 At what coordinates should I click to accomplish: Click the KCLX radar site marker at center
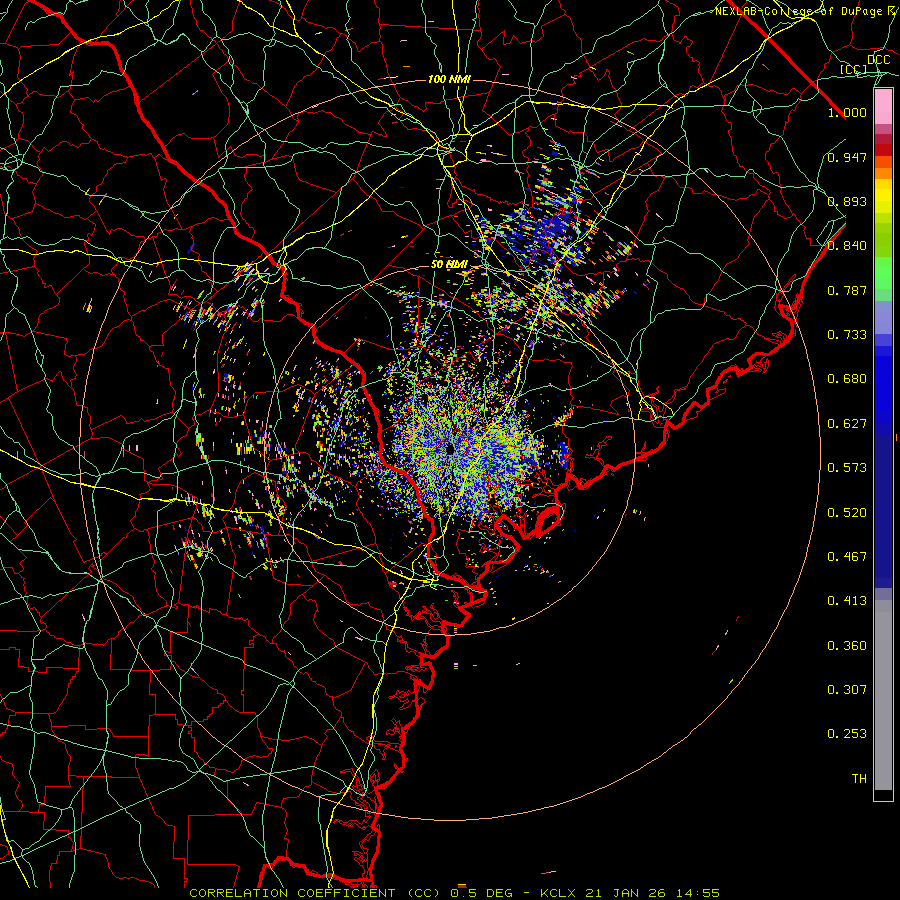450,449
